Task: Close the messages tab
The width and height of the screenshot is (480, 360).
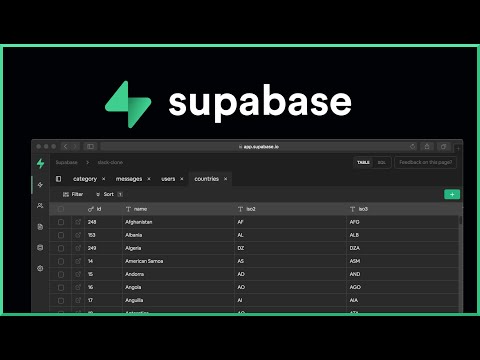Action: [x=149, y=179]
